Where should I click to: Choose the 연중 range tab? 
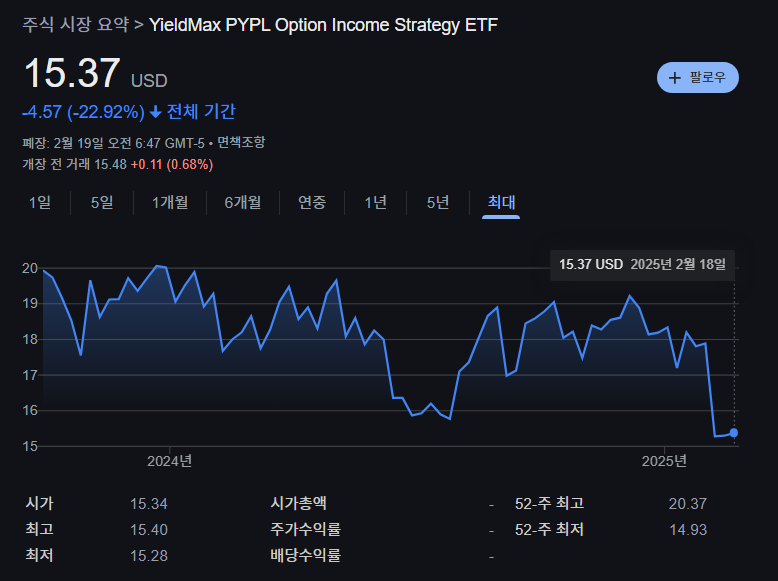pos(312,202)
